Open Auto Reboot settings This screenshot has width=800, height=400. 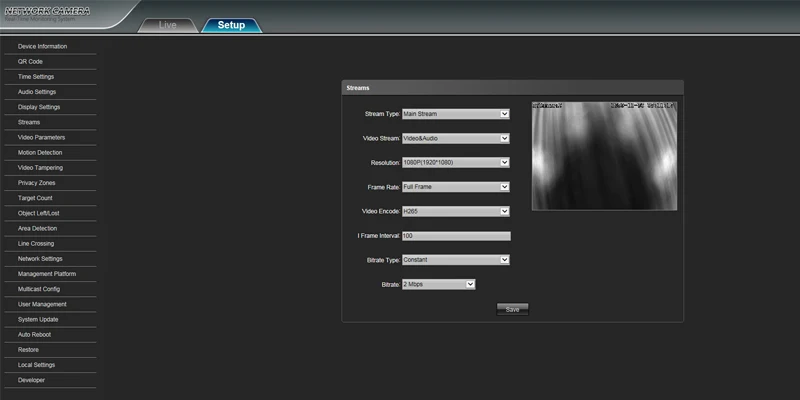pos(34,335)
